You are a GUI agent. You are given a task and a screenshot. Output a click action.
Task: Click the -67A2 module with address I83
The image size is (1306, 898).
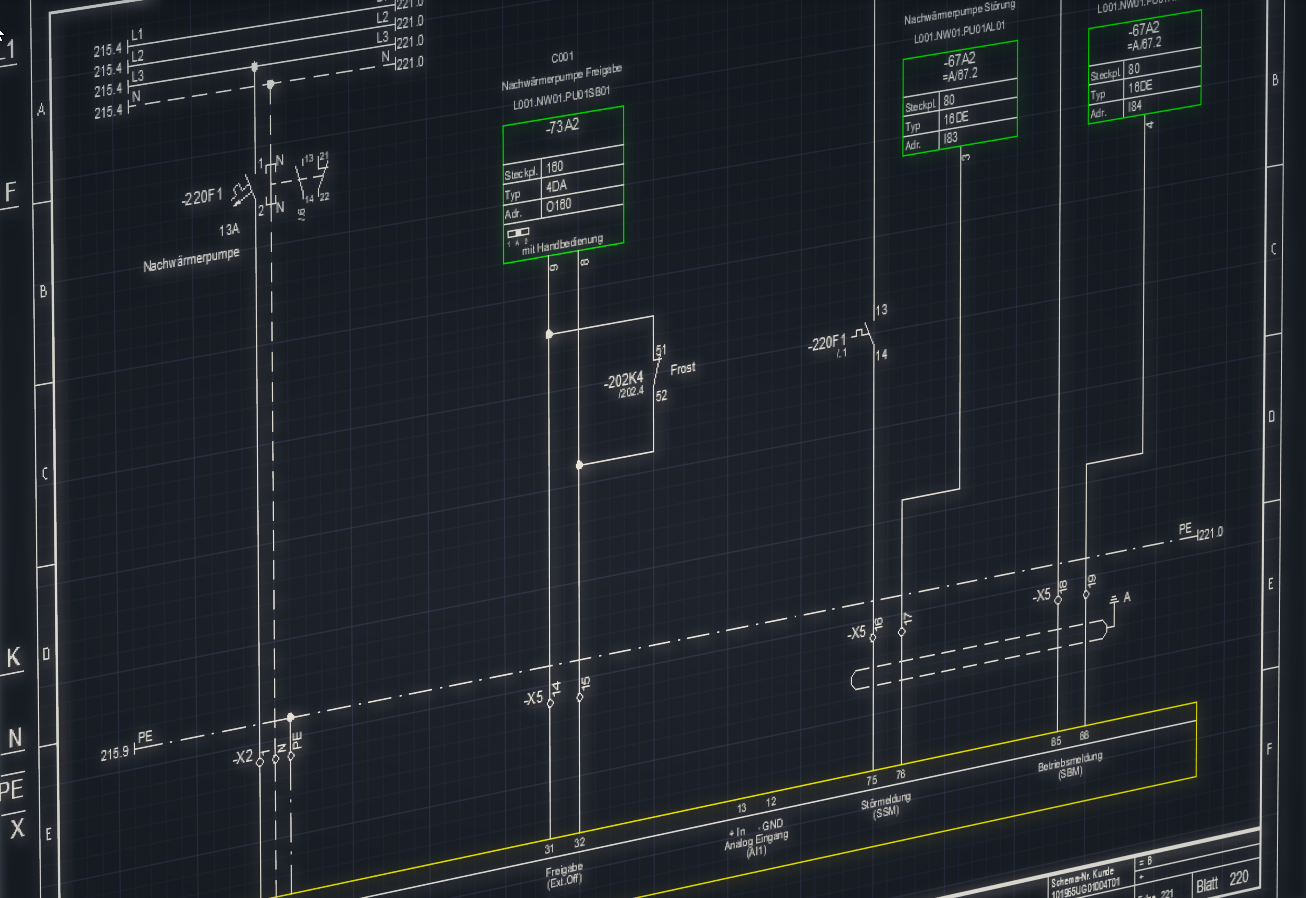(959, 97)
